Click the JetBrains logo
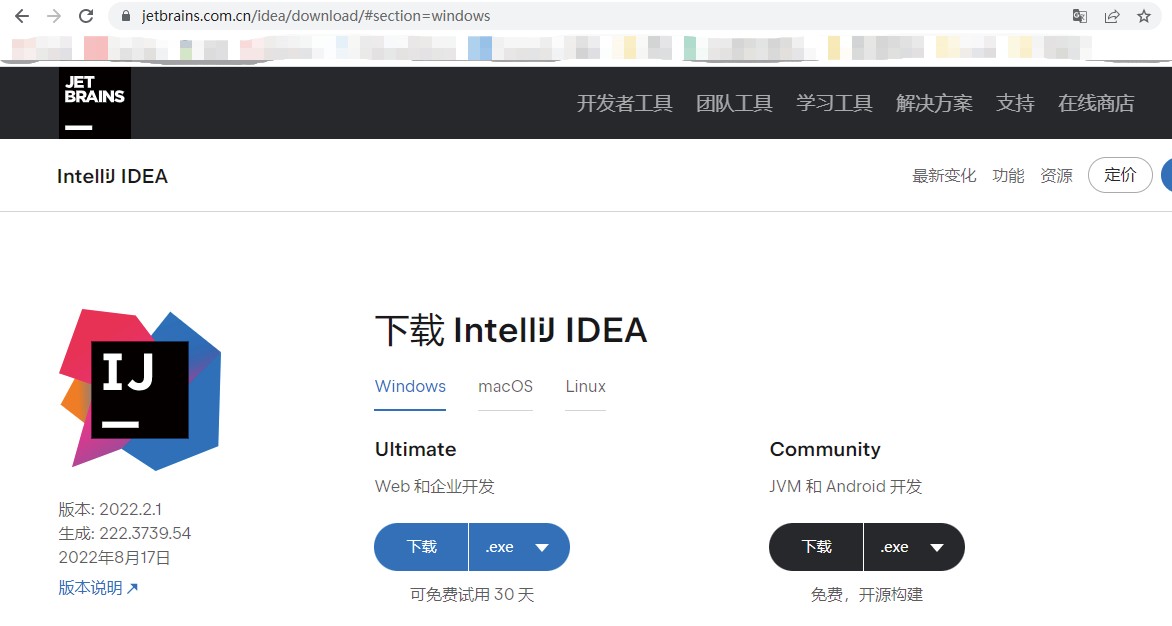The width and height of the screenshot is (1172, 626). [x=95, y=103]
